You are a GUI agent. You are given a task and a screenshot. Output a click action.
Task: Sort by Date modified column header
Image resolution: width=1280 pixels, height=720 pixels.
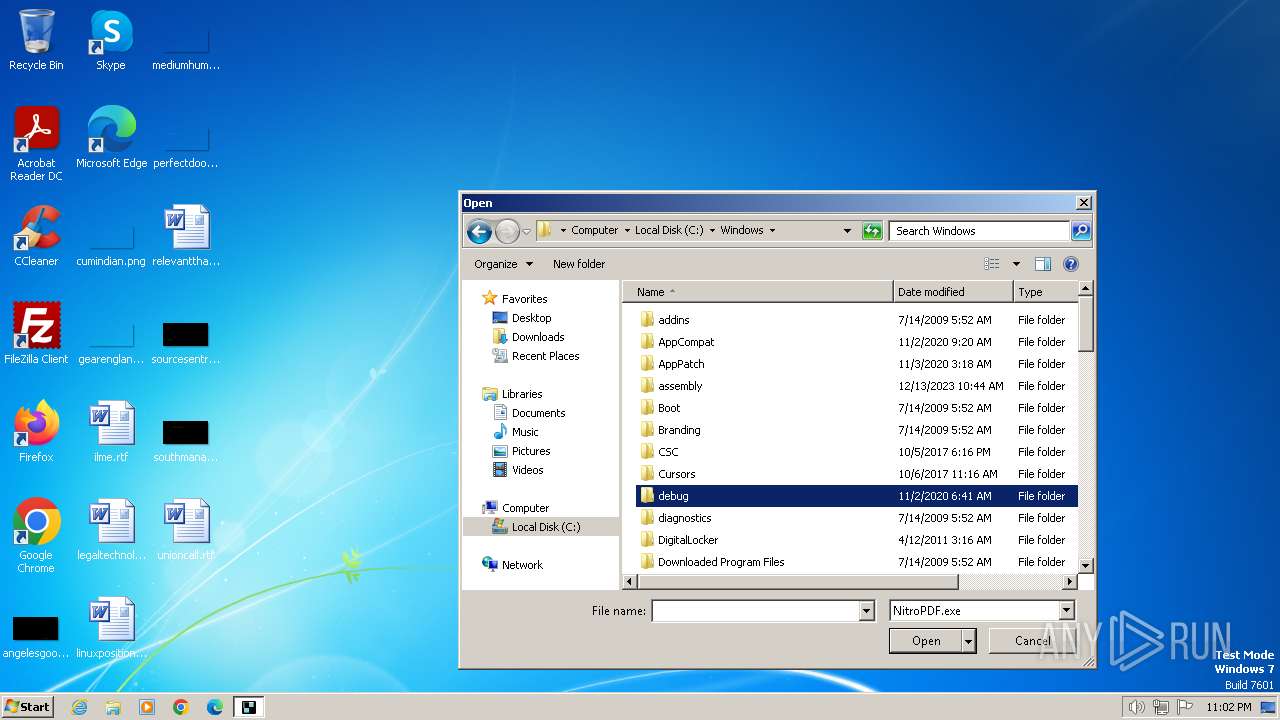click(x=953, y=292)
